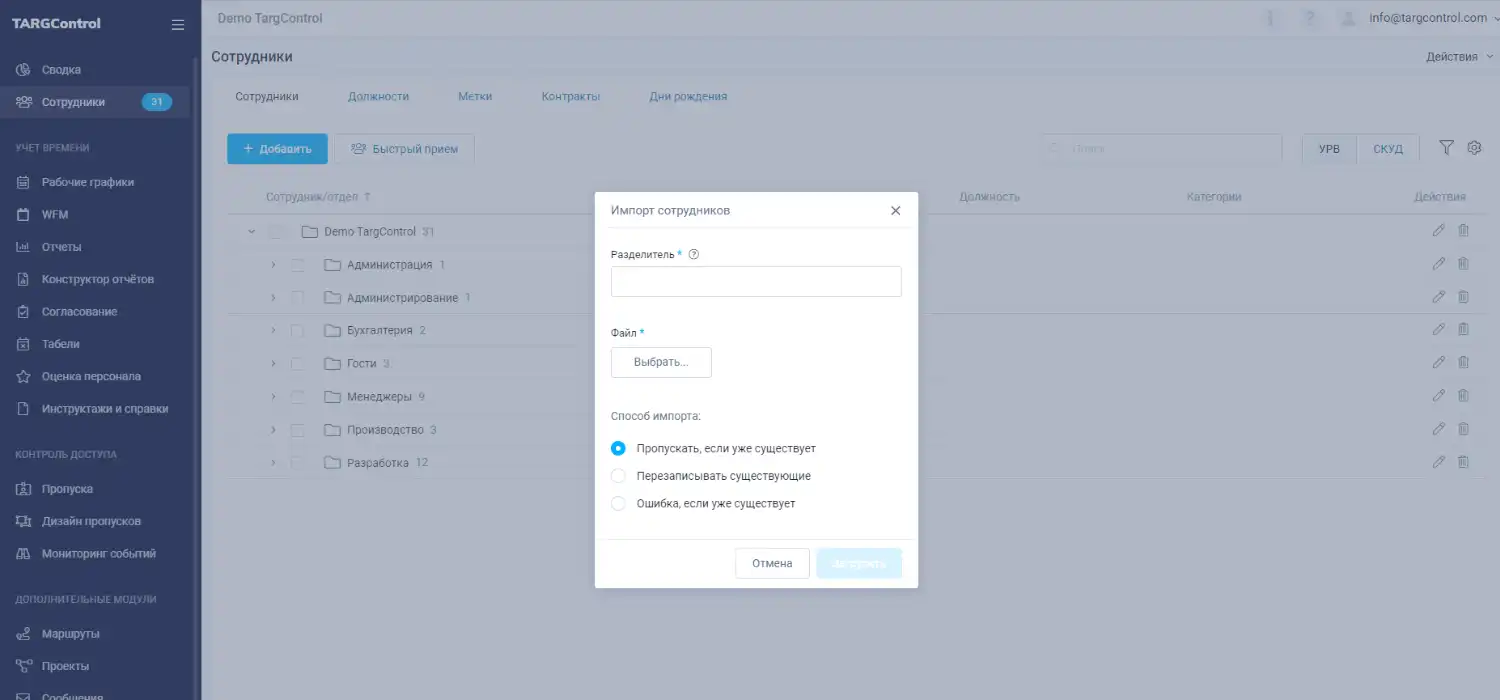Open the Отчеты chart icon
This screenshot has width=1500, height=700.
24,247
